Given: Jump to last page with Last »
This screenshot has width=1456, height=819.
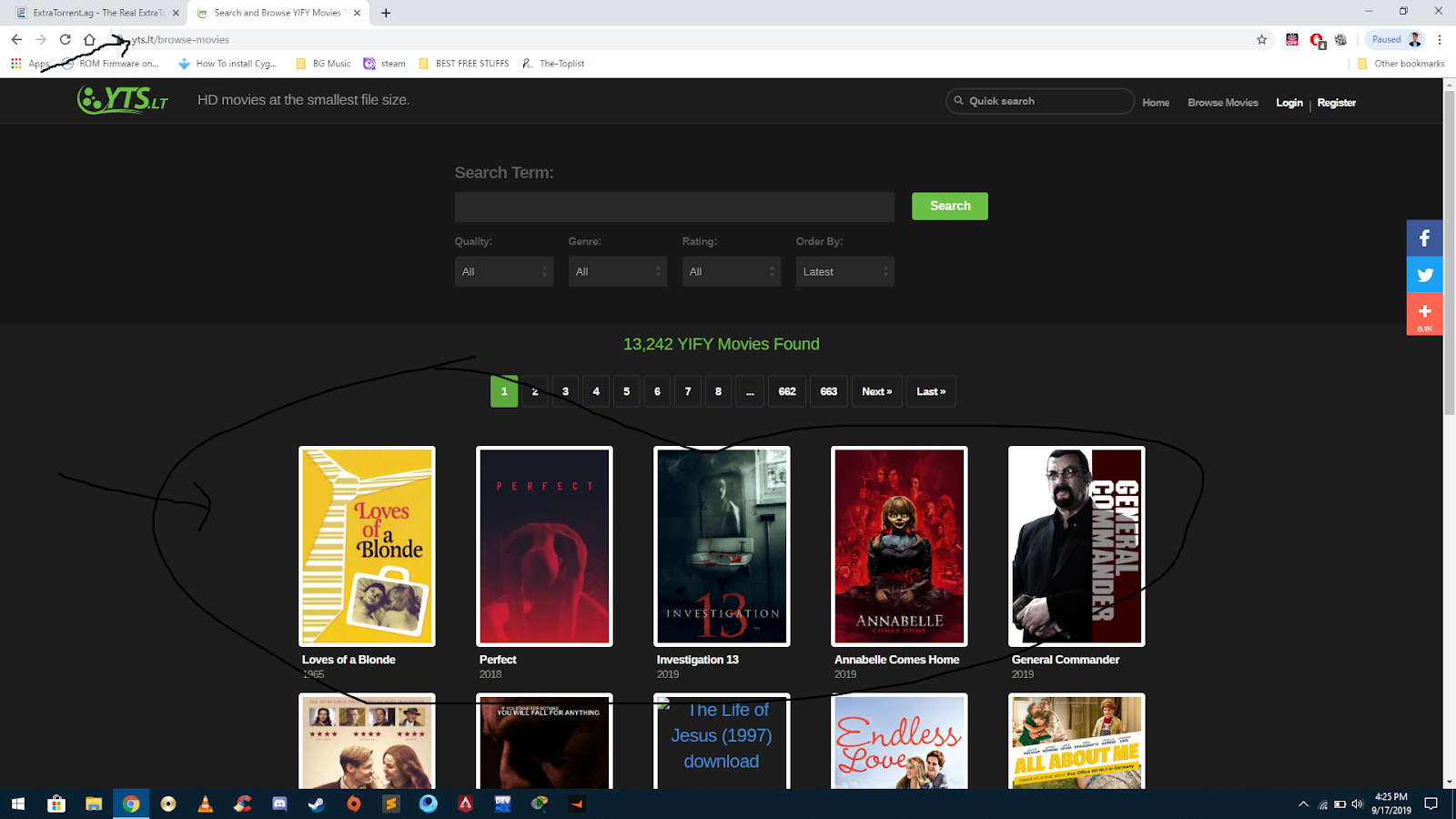Looking at the screenshot, I should [x=930, y=390].
